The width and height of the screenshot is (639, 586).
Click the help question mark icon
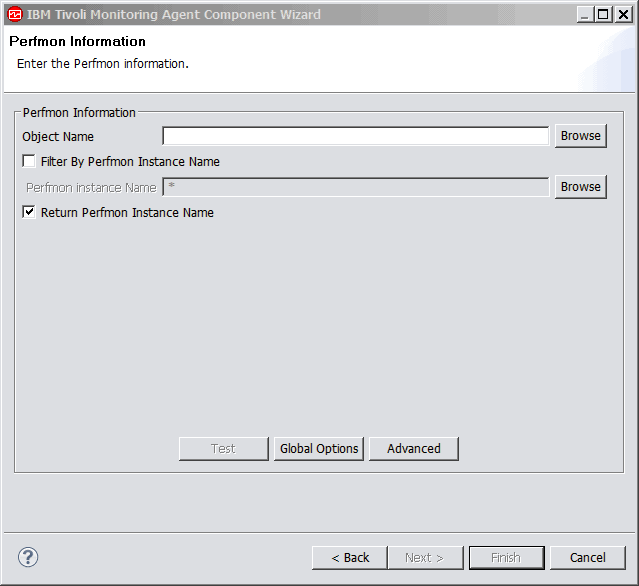pos(28,557)
